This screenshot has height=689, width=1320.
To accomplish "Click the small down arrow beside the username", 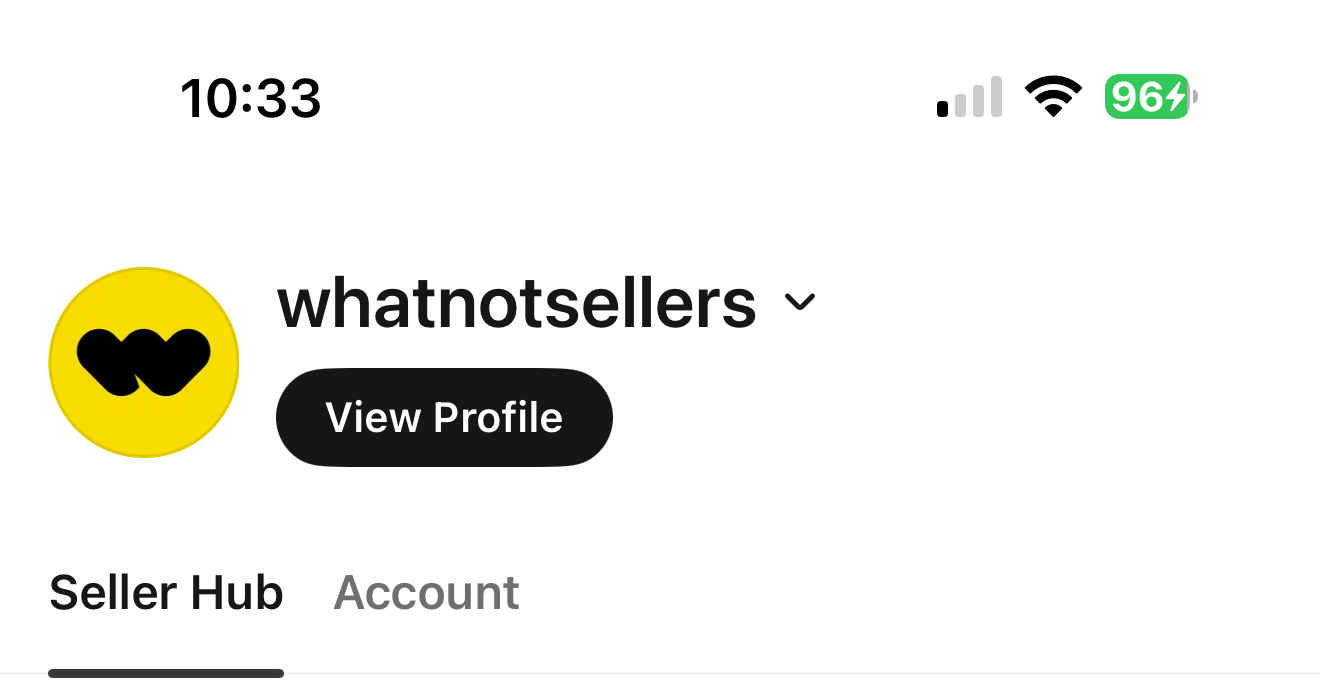I will (x=800, y=302).
